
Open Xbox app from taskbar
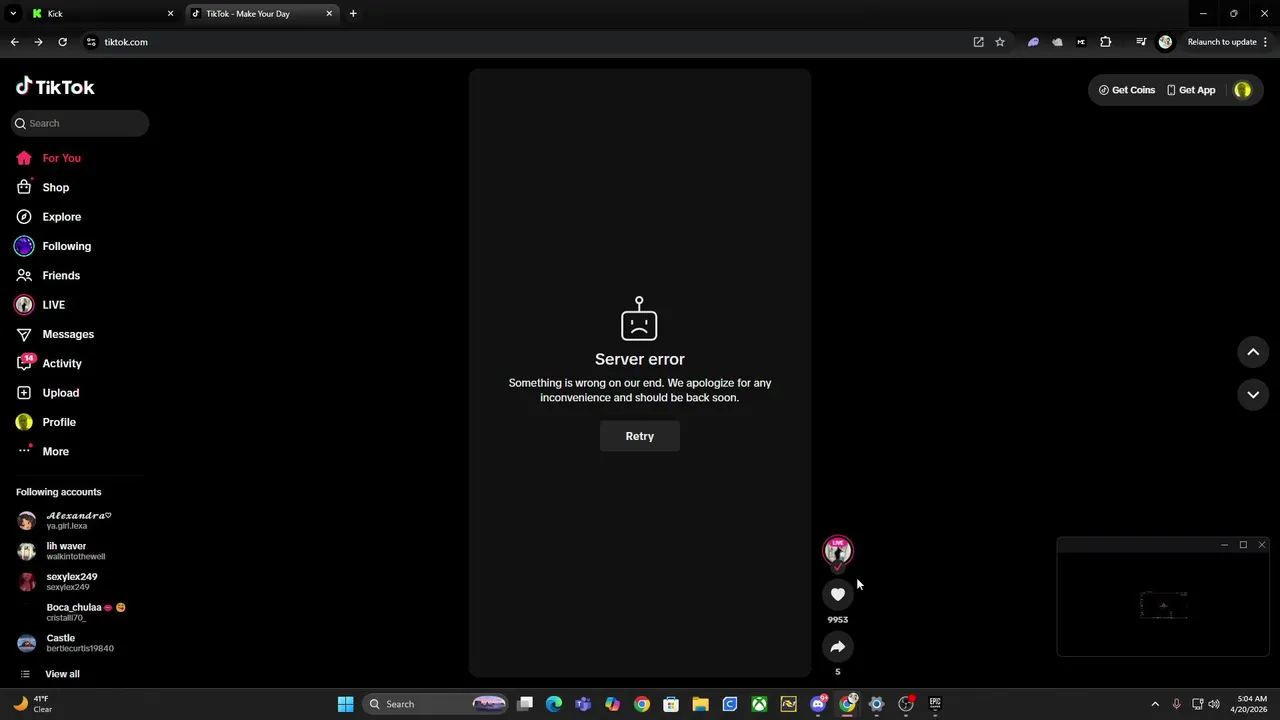759,704
